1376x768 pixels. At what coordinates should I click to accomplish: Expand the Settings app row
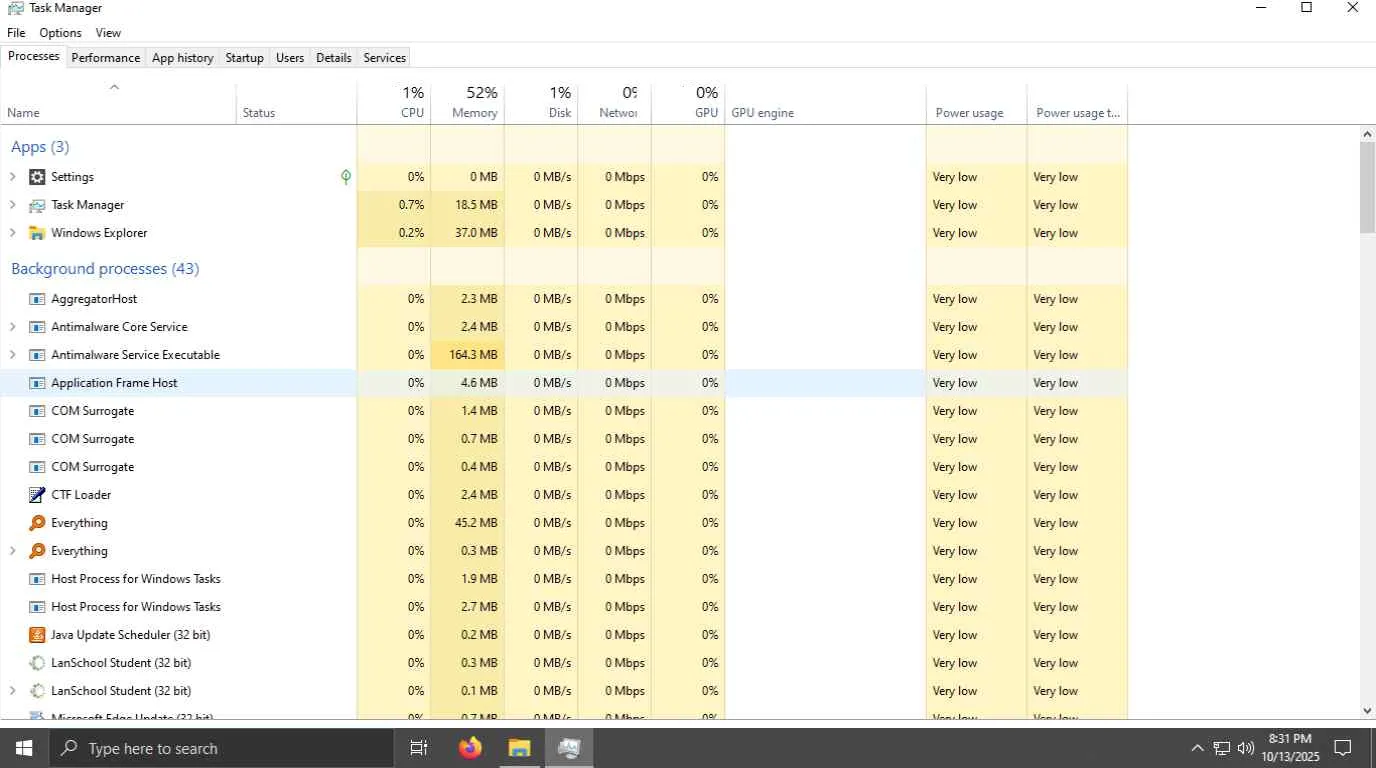tap(13, 177)
